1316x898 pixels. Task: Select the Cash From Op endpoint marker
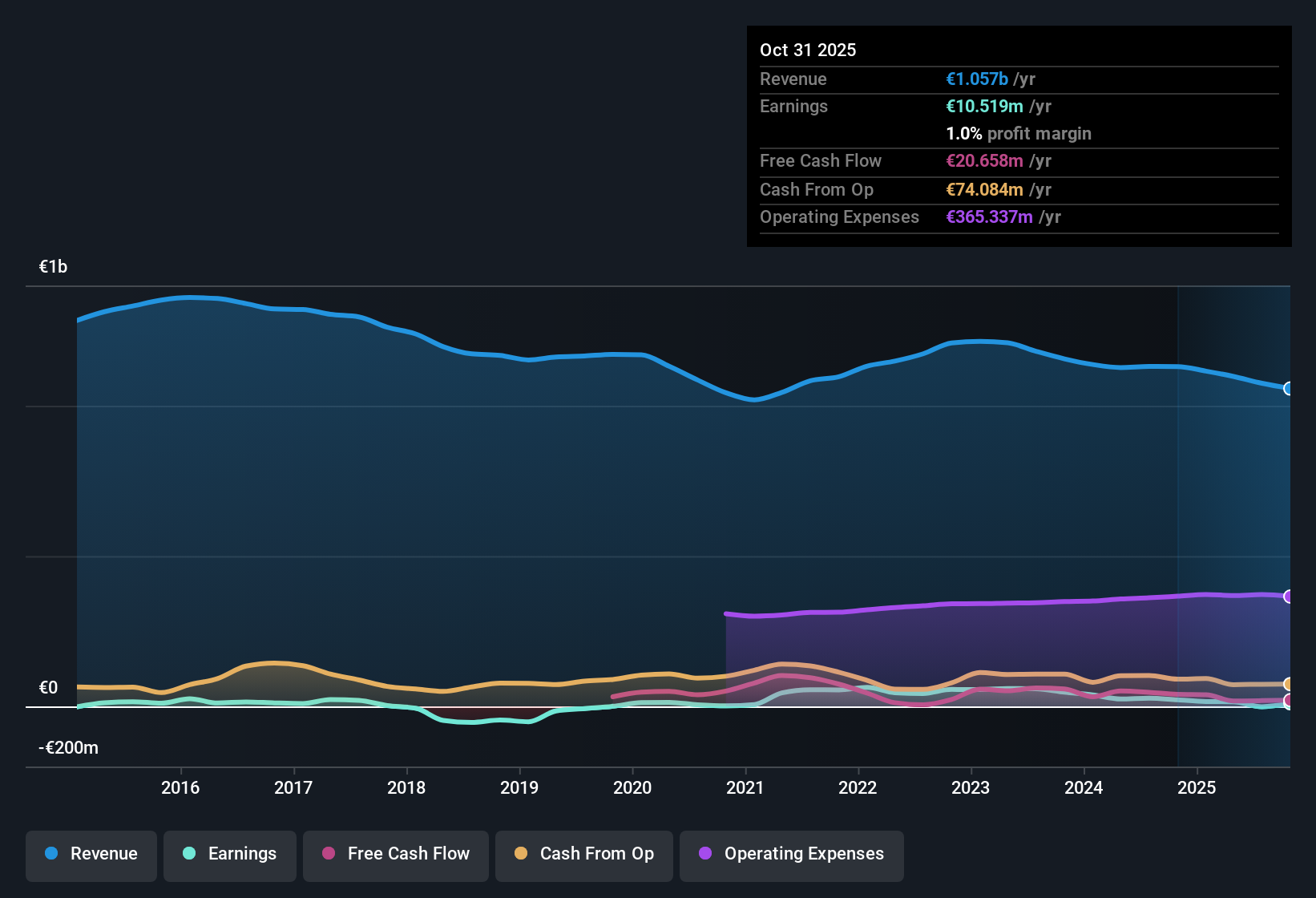(x=1288, y=683)
